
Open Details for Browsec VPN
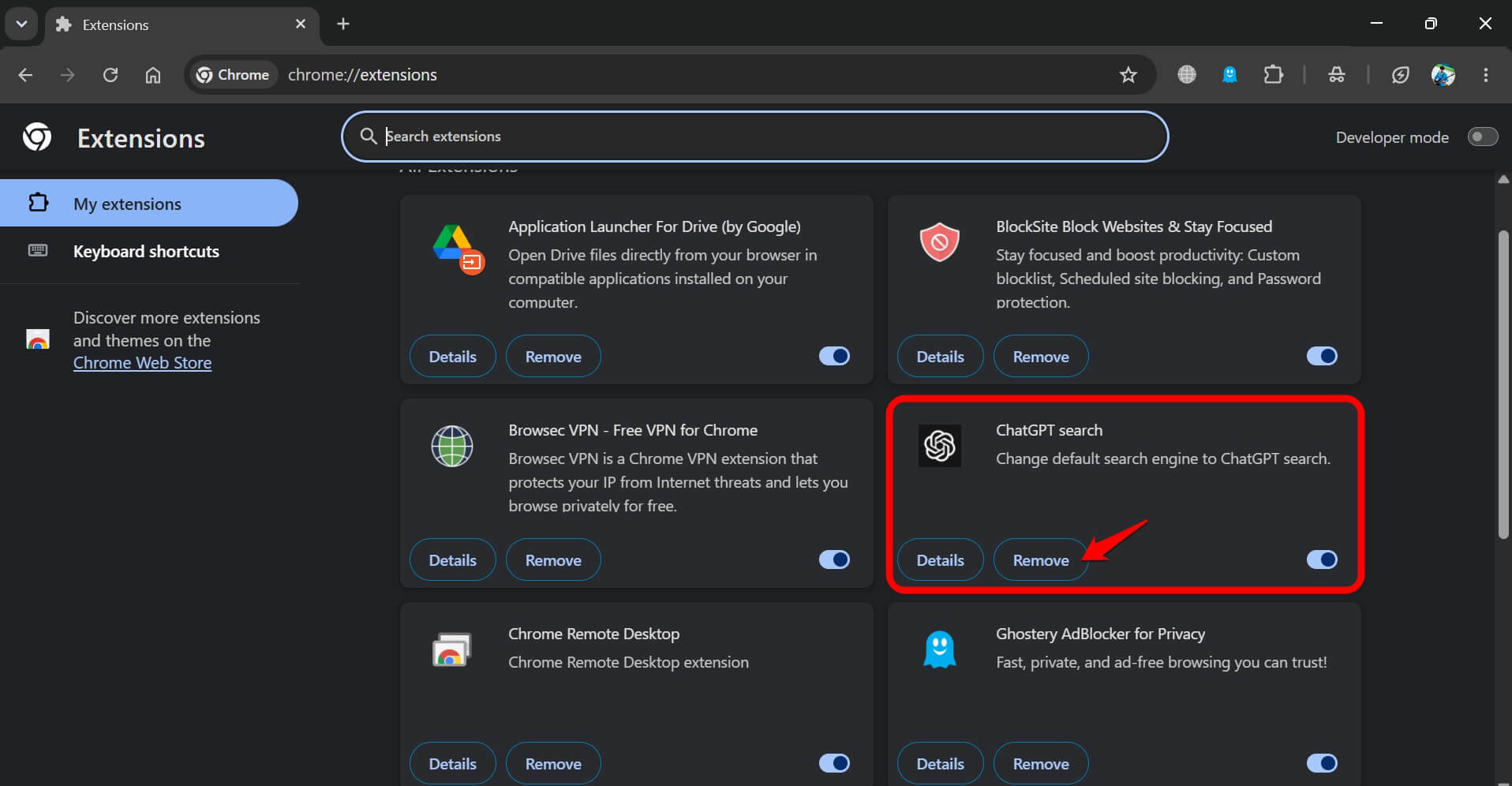click(x=452, y=560)
